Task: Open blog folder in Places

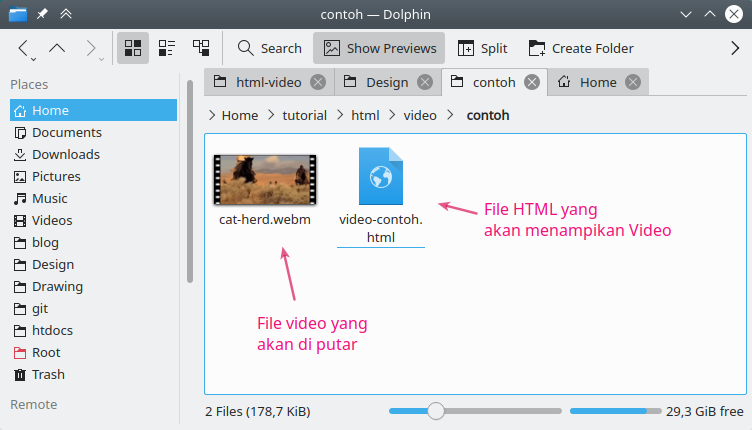Action: point(94,243)
